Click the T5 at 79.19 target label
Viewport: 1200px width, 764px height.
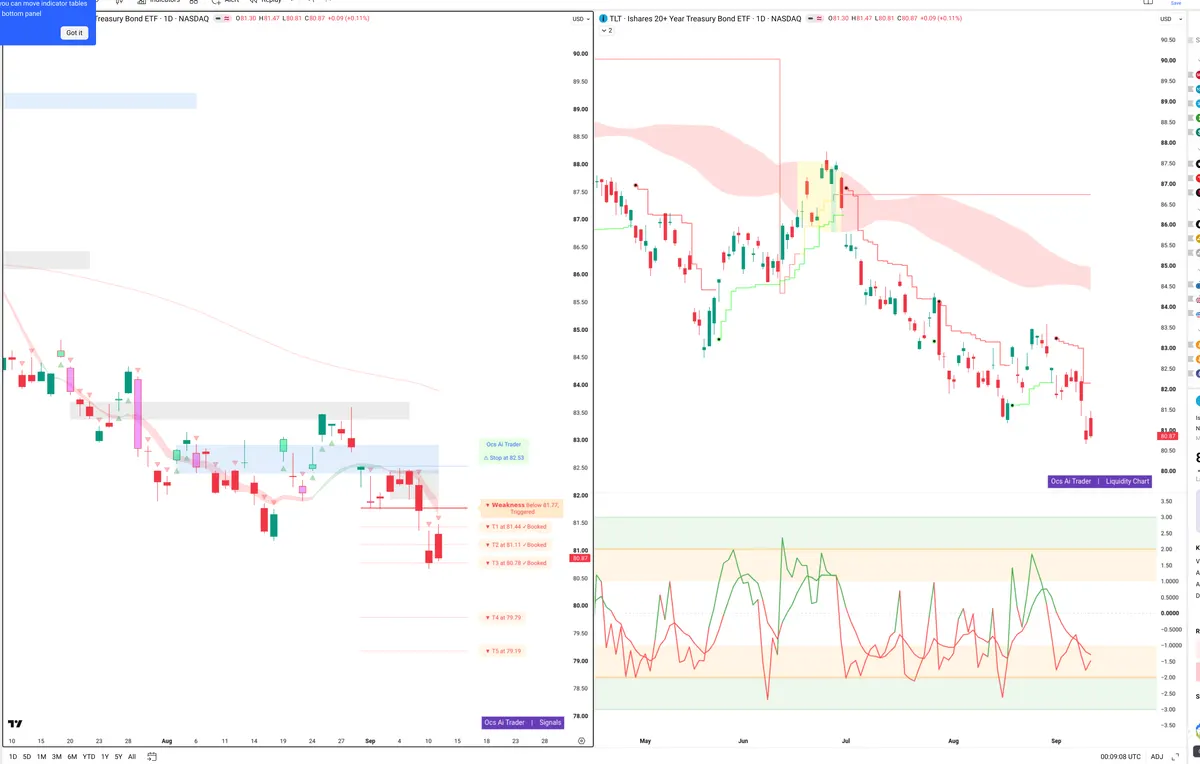(x=503, y=651)
